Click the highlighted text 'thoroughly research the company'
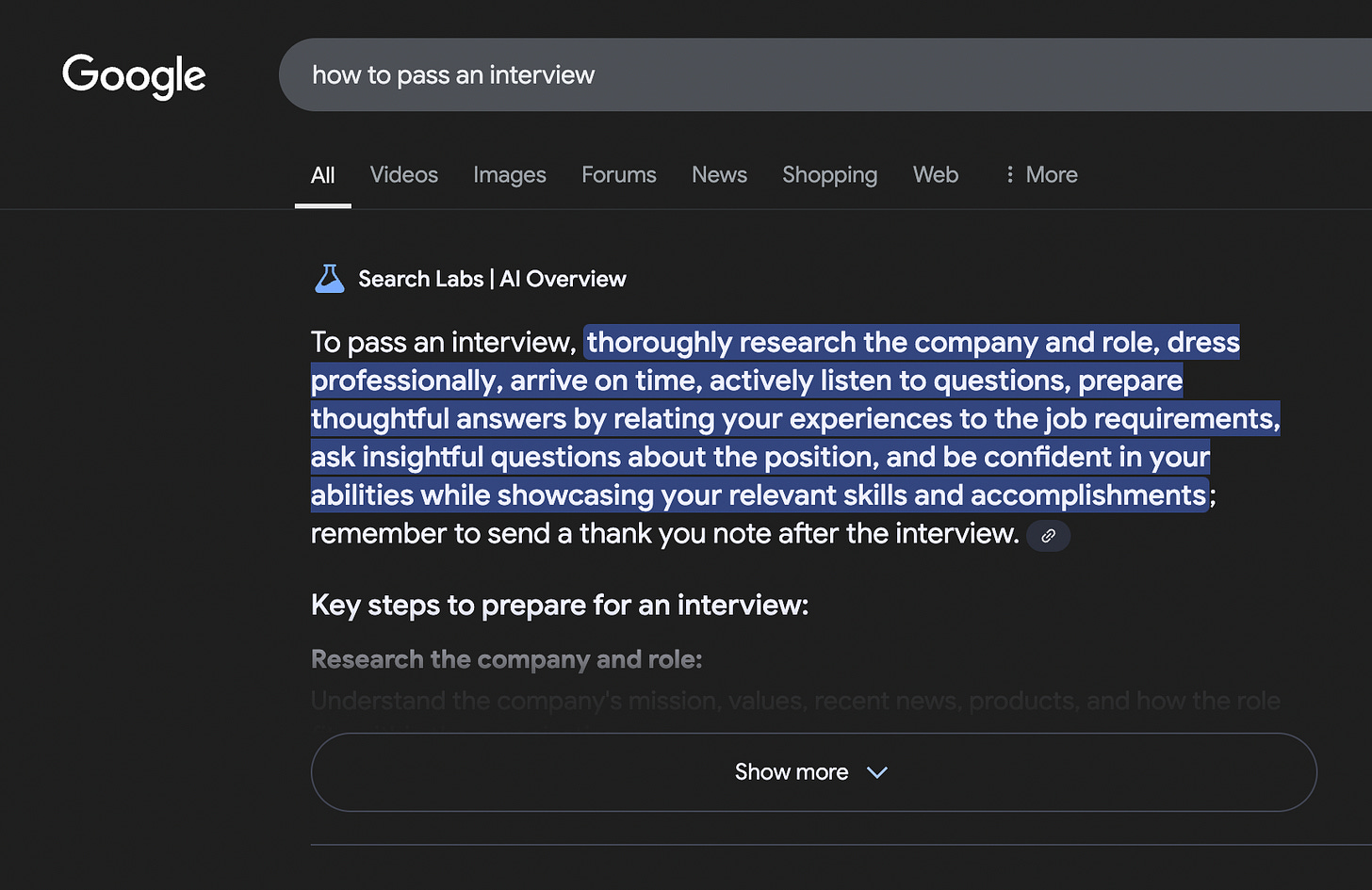The image size is (1372, 890). click(812, 342)
